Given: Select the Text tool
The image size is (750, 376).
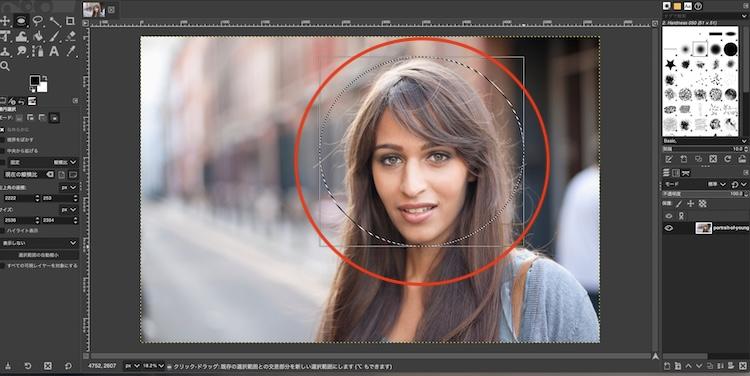Looking at the screenshot, I should pyautogui.click(x=55, y=51).
